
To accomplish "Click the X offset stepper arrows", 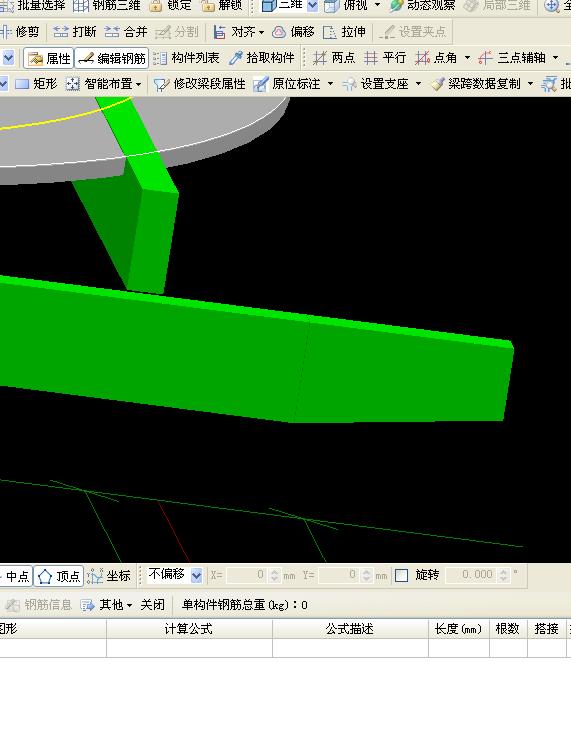I will (275, 575).
